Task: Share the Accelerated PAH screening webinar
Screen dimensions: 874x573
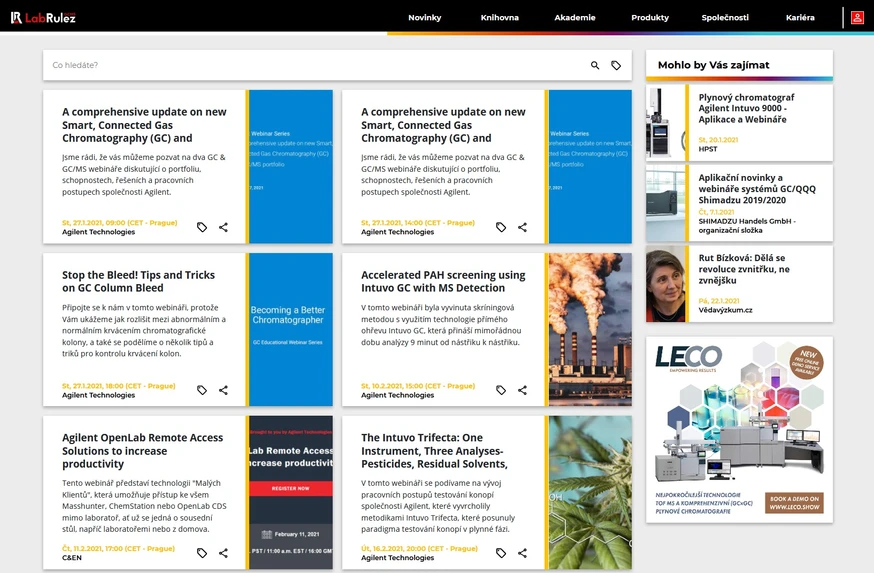Action: point(522,390)
